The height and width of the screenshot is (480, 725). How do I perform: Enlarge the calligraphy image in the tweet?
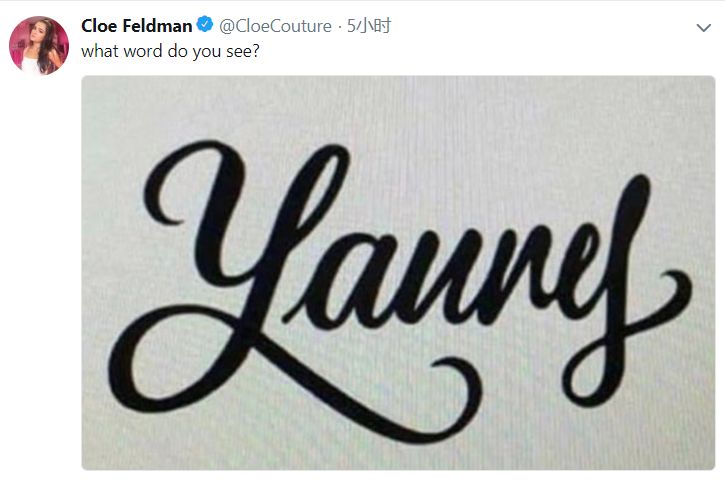pos(398,273)
